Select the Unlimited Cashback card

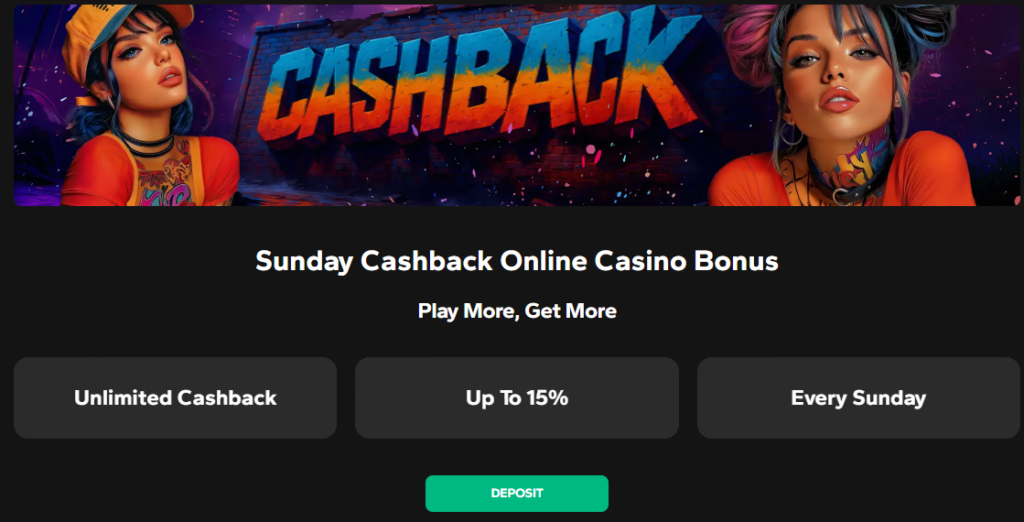(x=175, y=398)
